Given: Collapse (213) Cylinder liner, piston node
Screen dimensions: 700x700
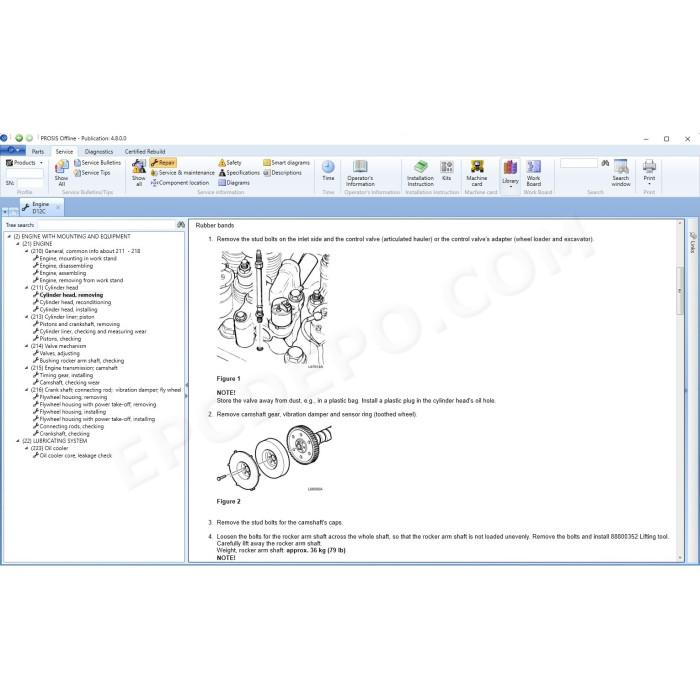Looking at the screenshot, I should 26,317.
